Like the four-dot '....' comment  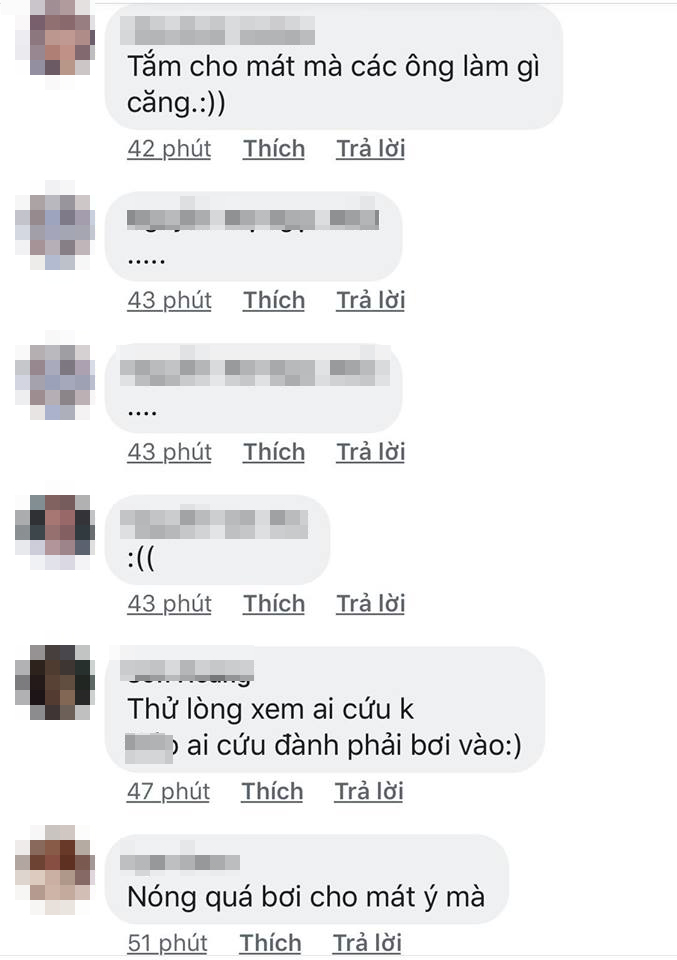274,452
